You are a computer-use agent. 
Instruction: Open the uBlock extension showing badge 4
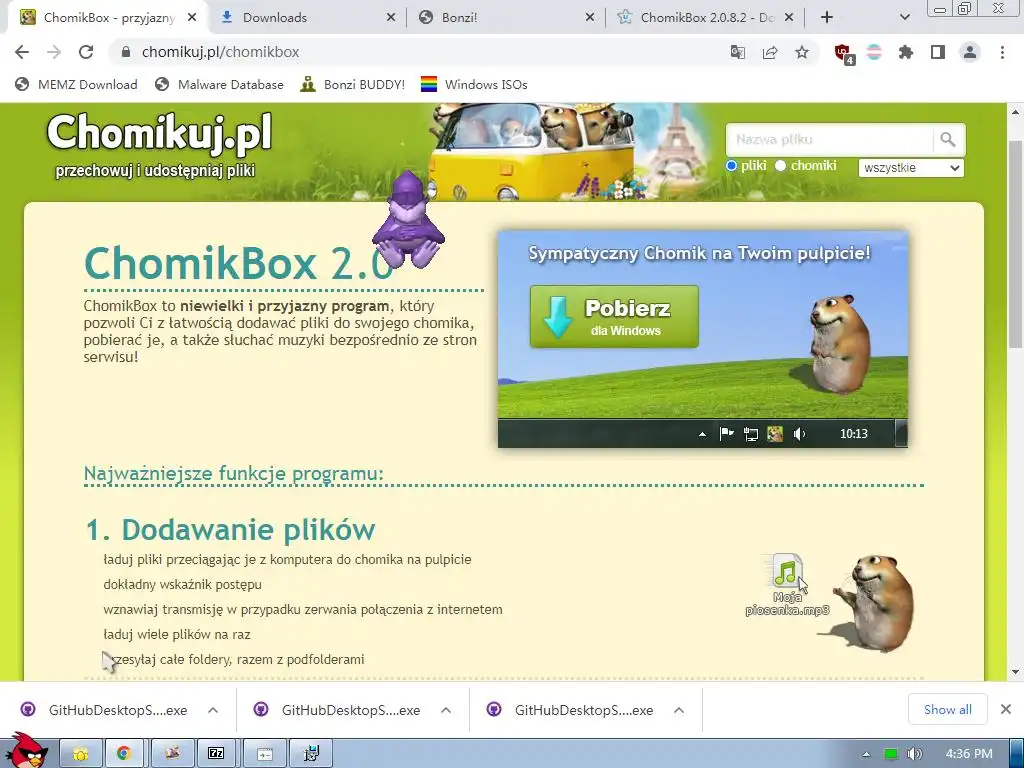(844, 54)
